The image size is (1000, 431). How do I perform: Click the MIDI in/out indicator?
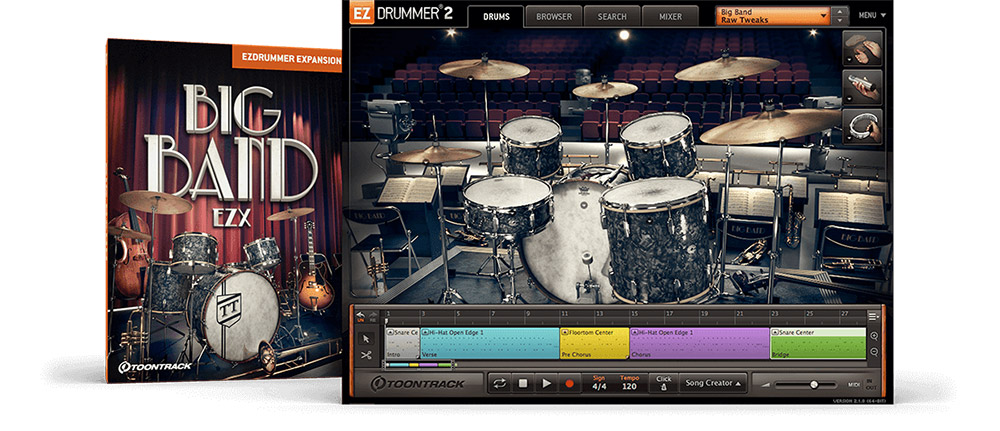click(x=860, y=384)
